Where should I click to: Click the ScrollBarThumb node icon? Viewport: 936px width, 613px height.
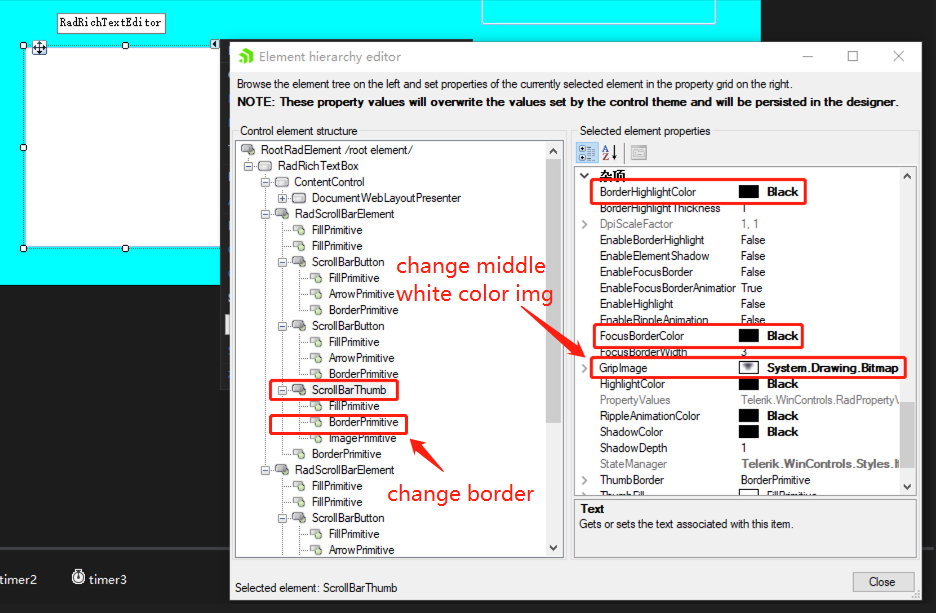click(299, 390)
